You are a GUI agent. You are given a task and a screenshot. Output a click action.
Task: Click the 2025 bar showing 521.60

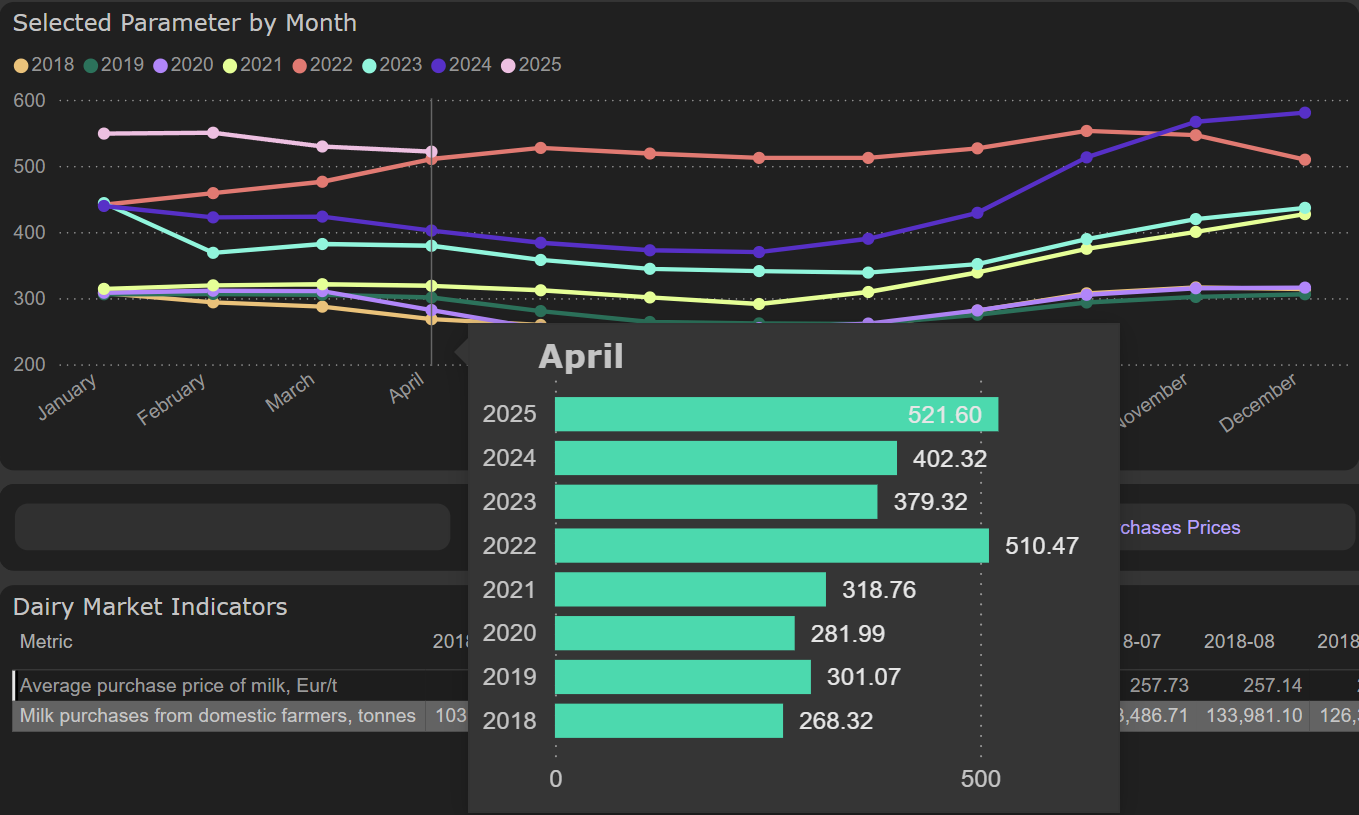775,414
